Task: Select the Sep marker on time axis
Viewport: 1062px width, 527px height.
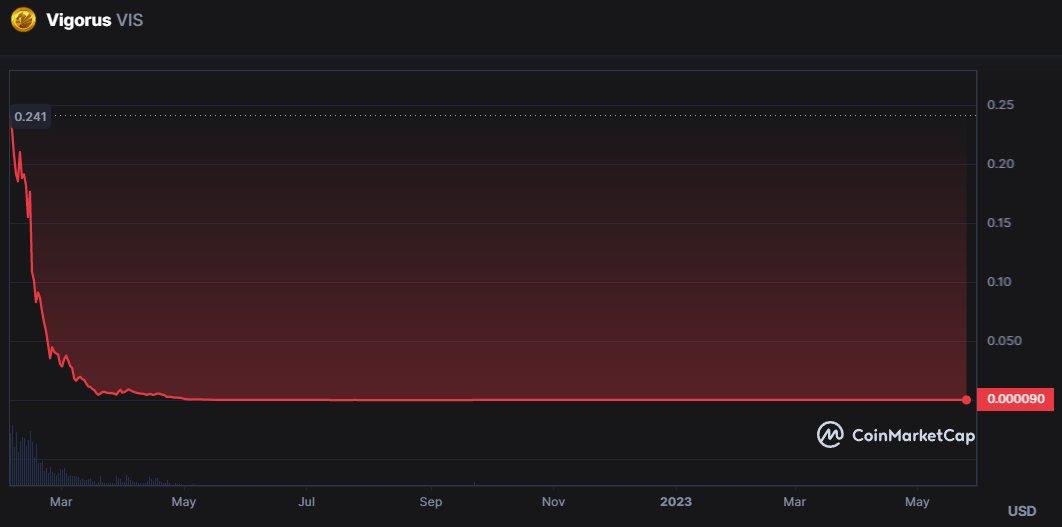Action: (431, 500)
